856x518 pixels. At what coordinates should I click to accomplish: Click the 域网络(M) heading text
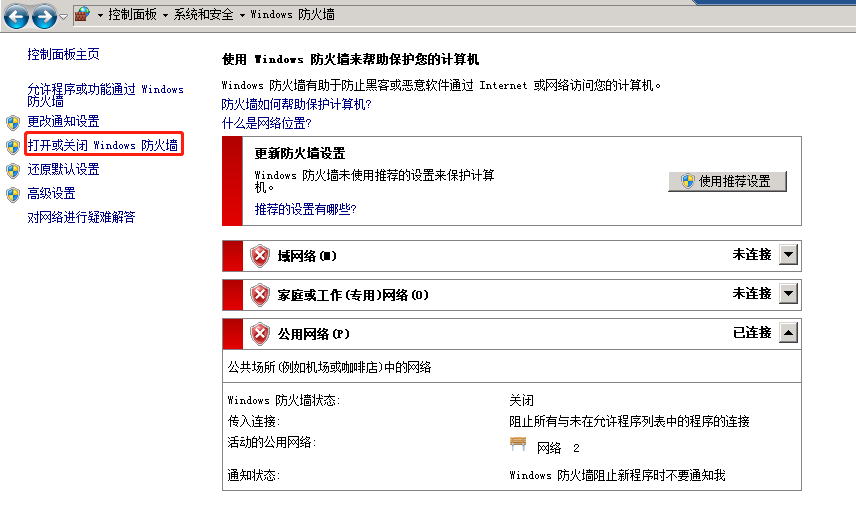(x=307, y=256)
